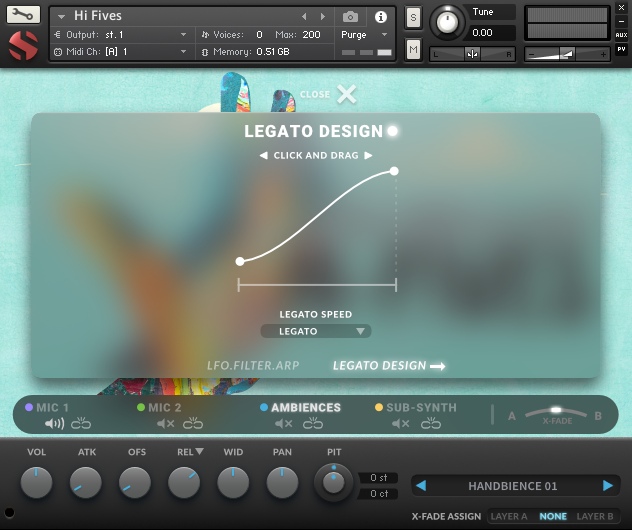The height and width of the screenshot is (530, 632).
Task: Switch to the LEGATO DESIGN page
Action: pyautogui.click(x=379, y=366)
